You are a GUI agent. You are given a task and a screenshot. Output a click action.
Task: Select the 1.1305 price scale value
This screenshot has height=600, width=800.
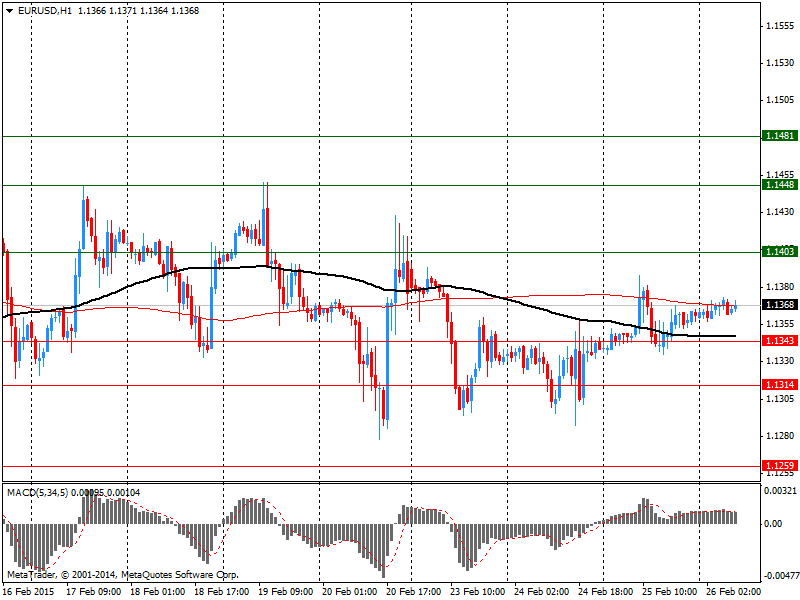781,398
